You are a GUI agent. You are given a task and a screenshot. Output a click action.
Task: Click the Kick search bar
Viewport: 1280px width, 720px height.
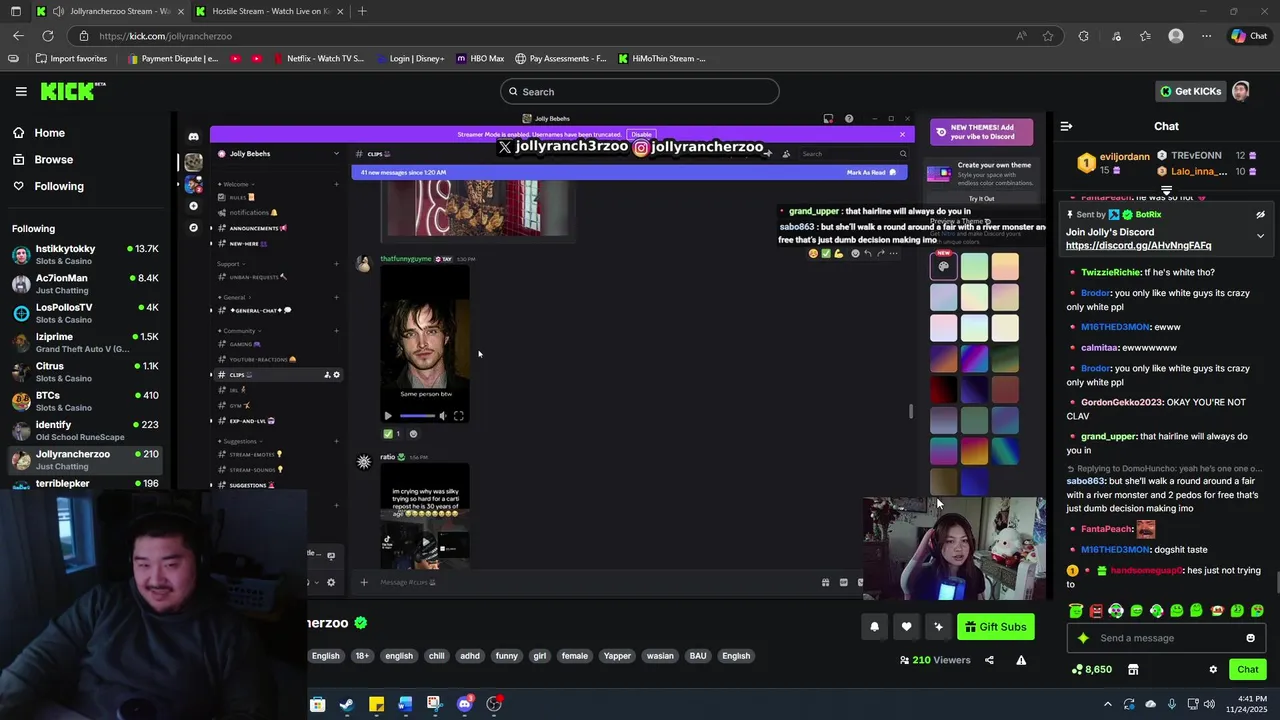[x=639, y=91]
